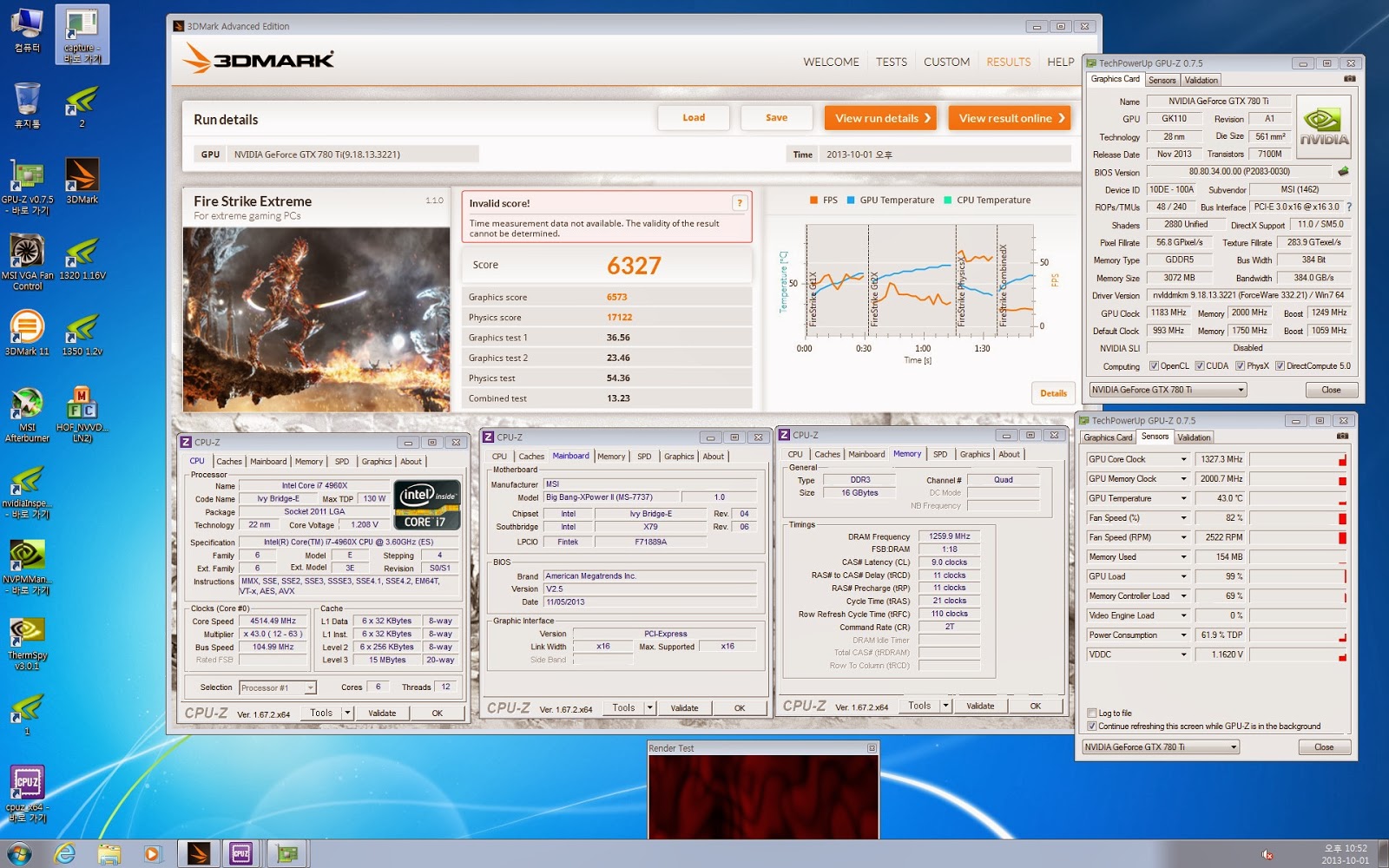Open the 3DMark desktop shortcut
Screen dimensions: 1389x868
click(82, 181)
